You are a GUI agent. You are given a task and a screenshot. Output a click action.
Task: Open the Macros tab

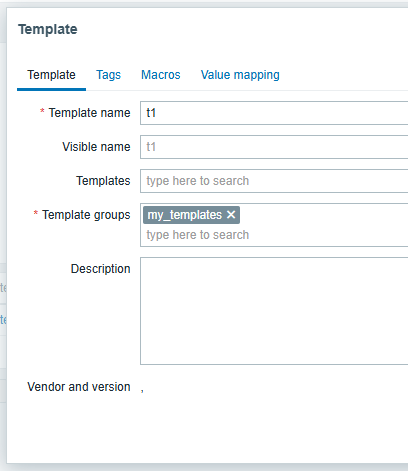coord(161,75)
